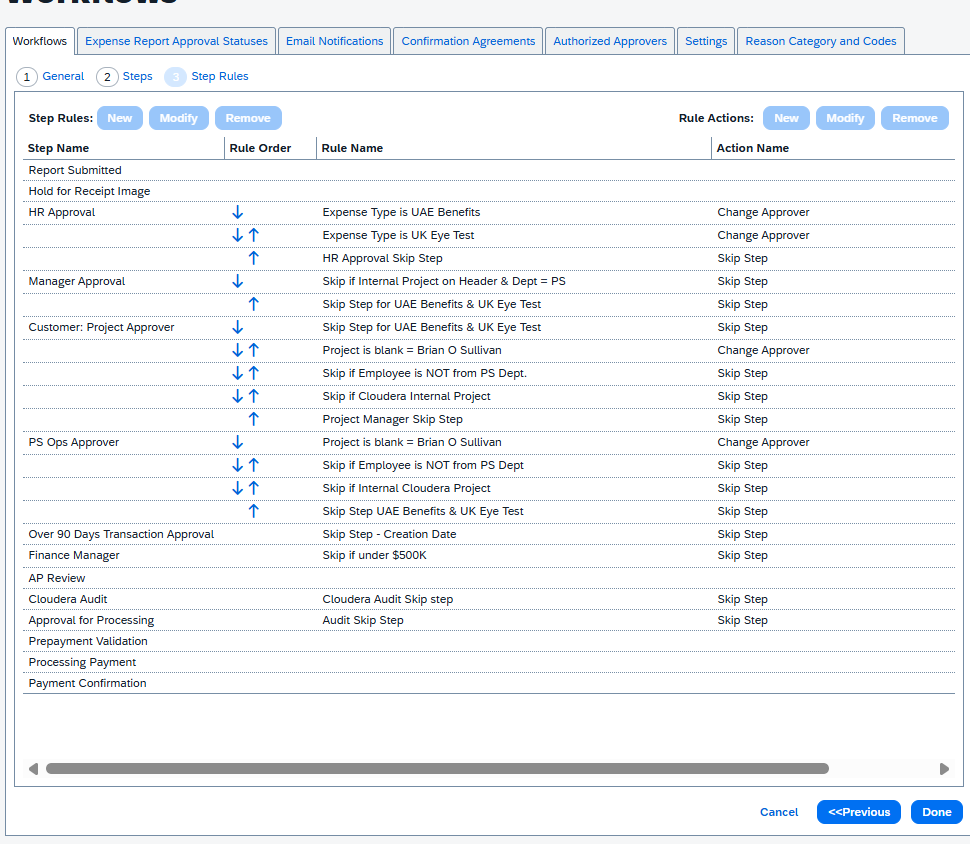The height and width of the screenshot is (844, 970).
Task: Select the Hold for Receipt Image row
Action: coord(489,191)
